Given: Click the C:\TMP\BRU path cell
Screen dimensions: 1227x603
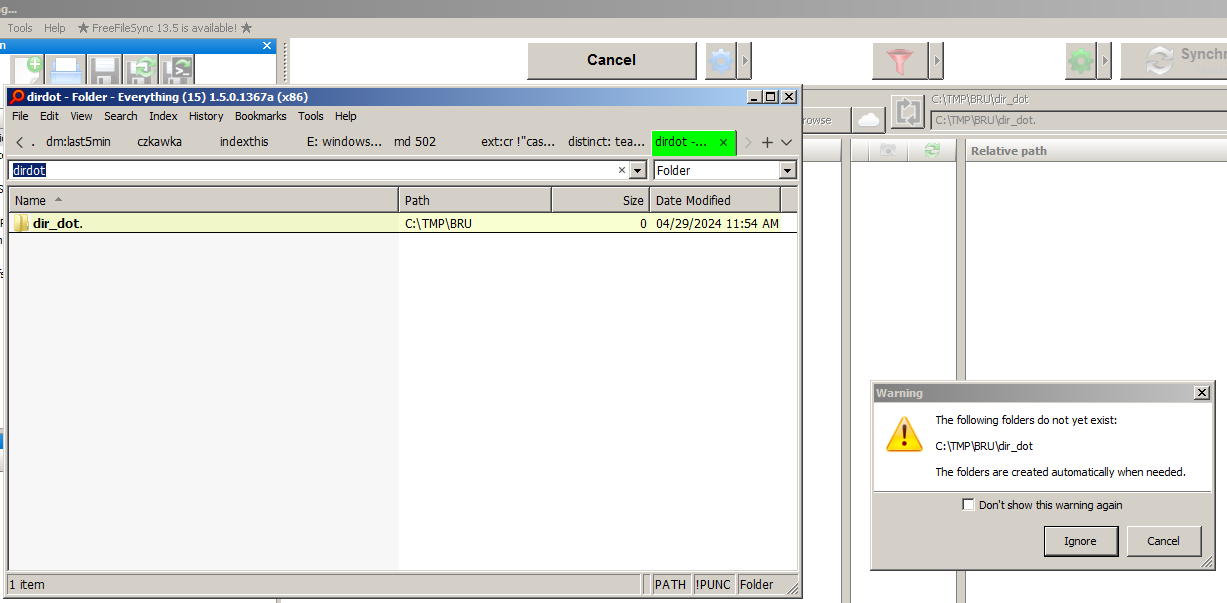Looking at the screenshot, I should tap(438, 224).
